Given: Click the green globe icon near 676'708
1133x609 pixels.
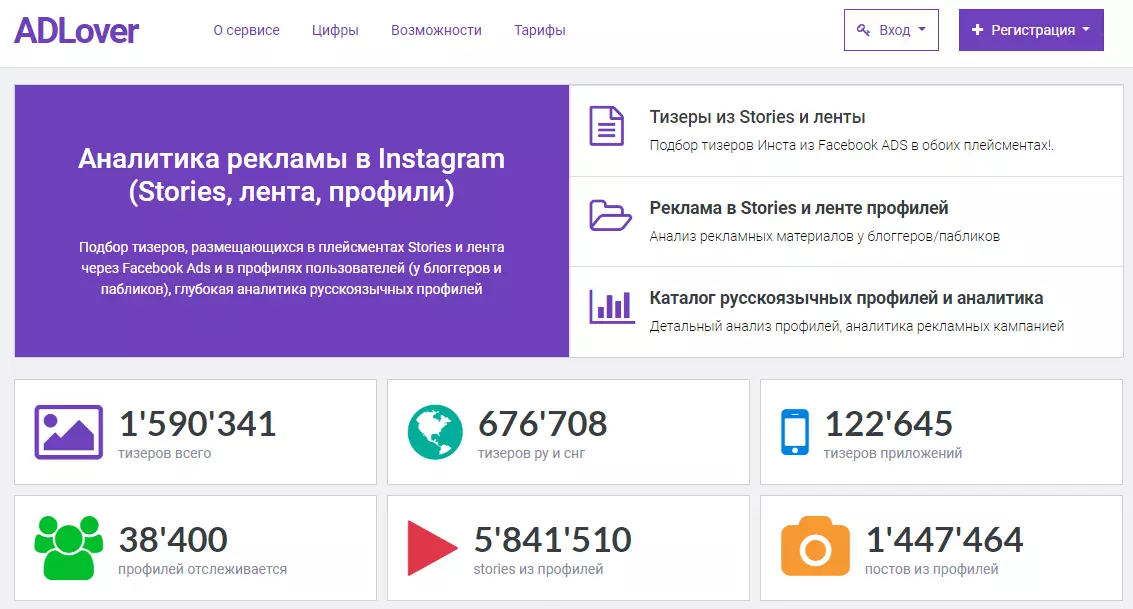Looking at the screenshot, I should (x=435, y=432).
